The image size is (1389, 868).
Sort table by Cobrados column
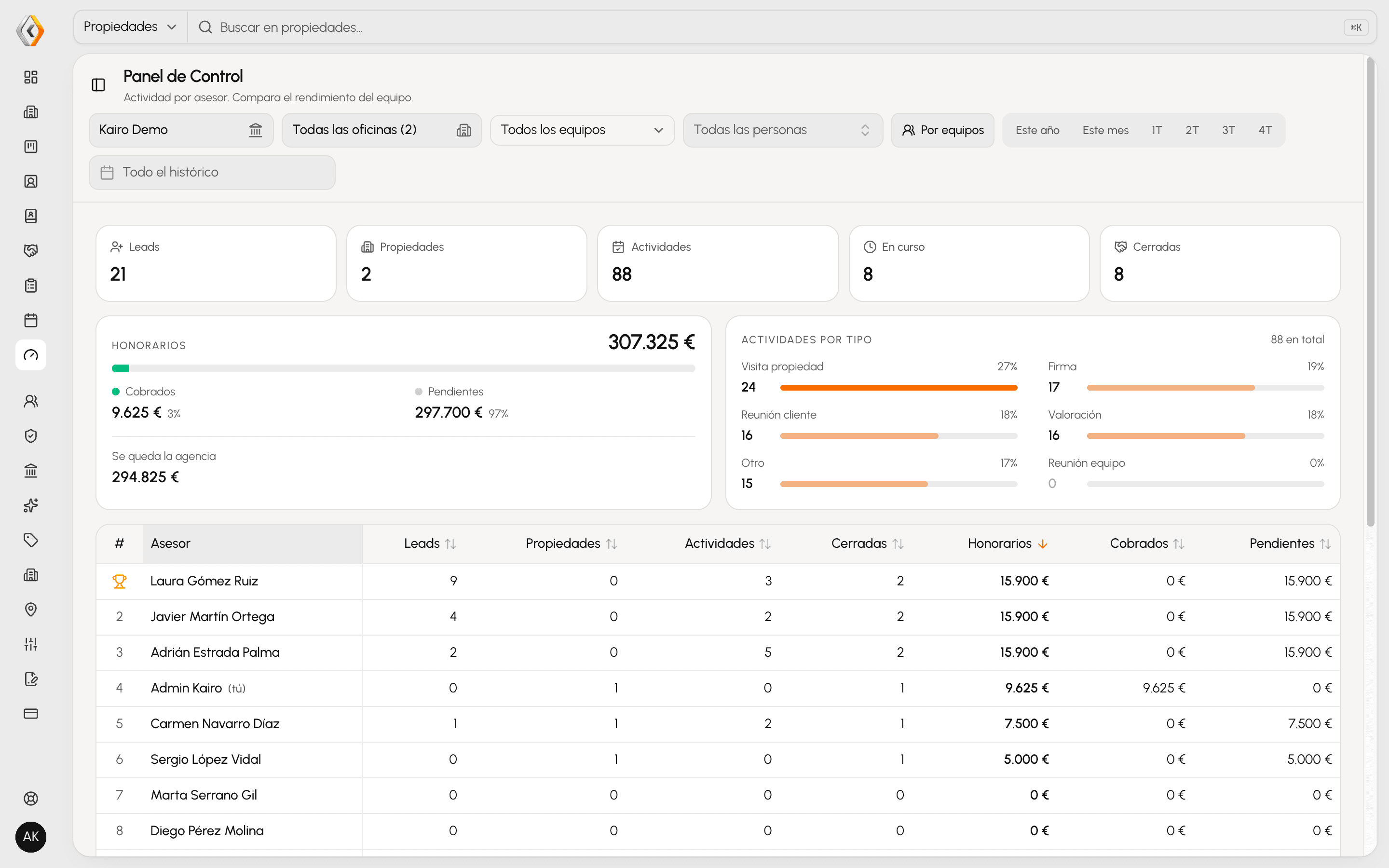[x=1147, y=543]
